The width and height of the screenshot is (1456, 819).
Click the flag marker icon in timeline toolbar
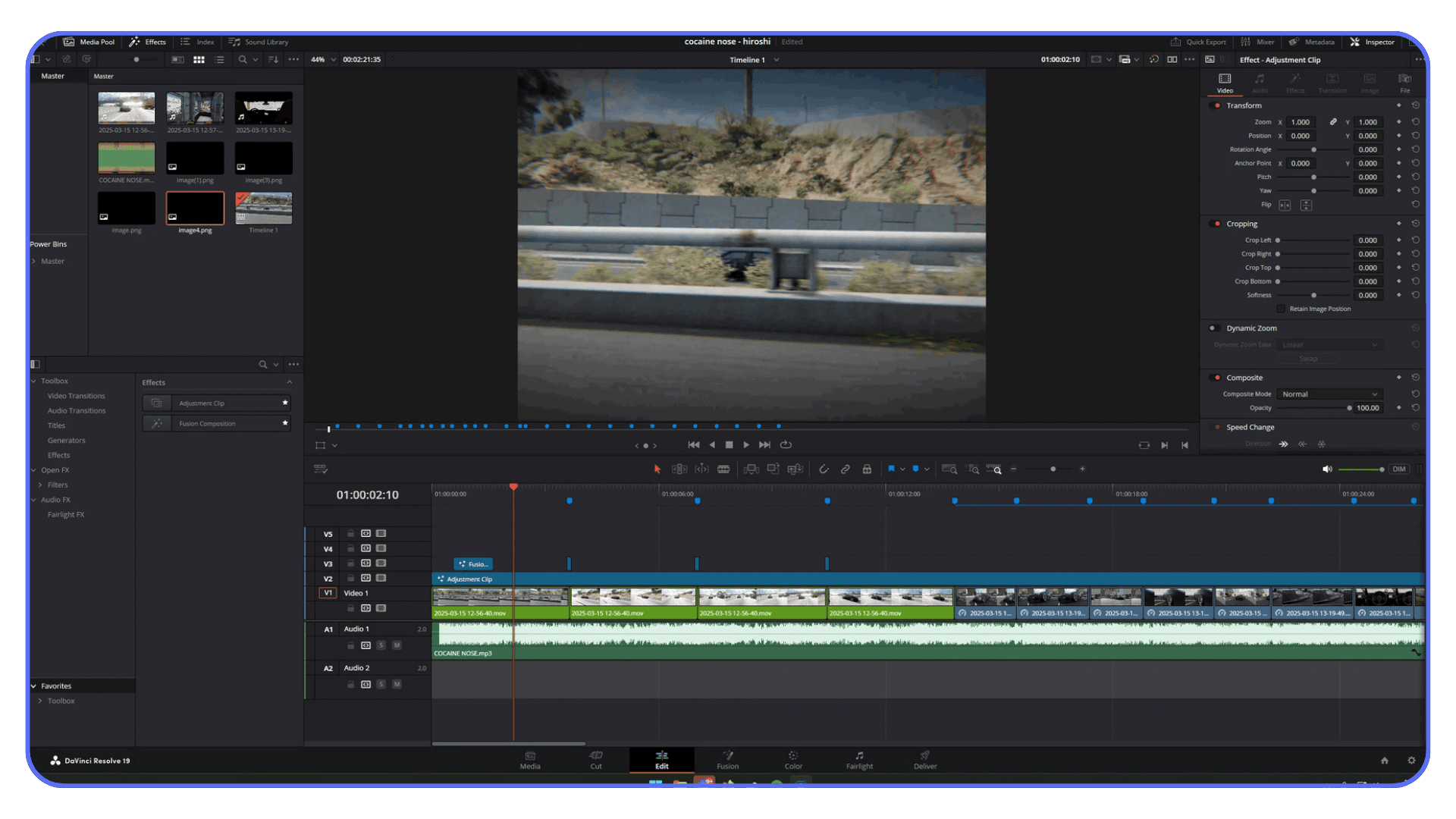click(x=892, y=469)
